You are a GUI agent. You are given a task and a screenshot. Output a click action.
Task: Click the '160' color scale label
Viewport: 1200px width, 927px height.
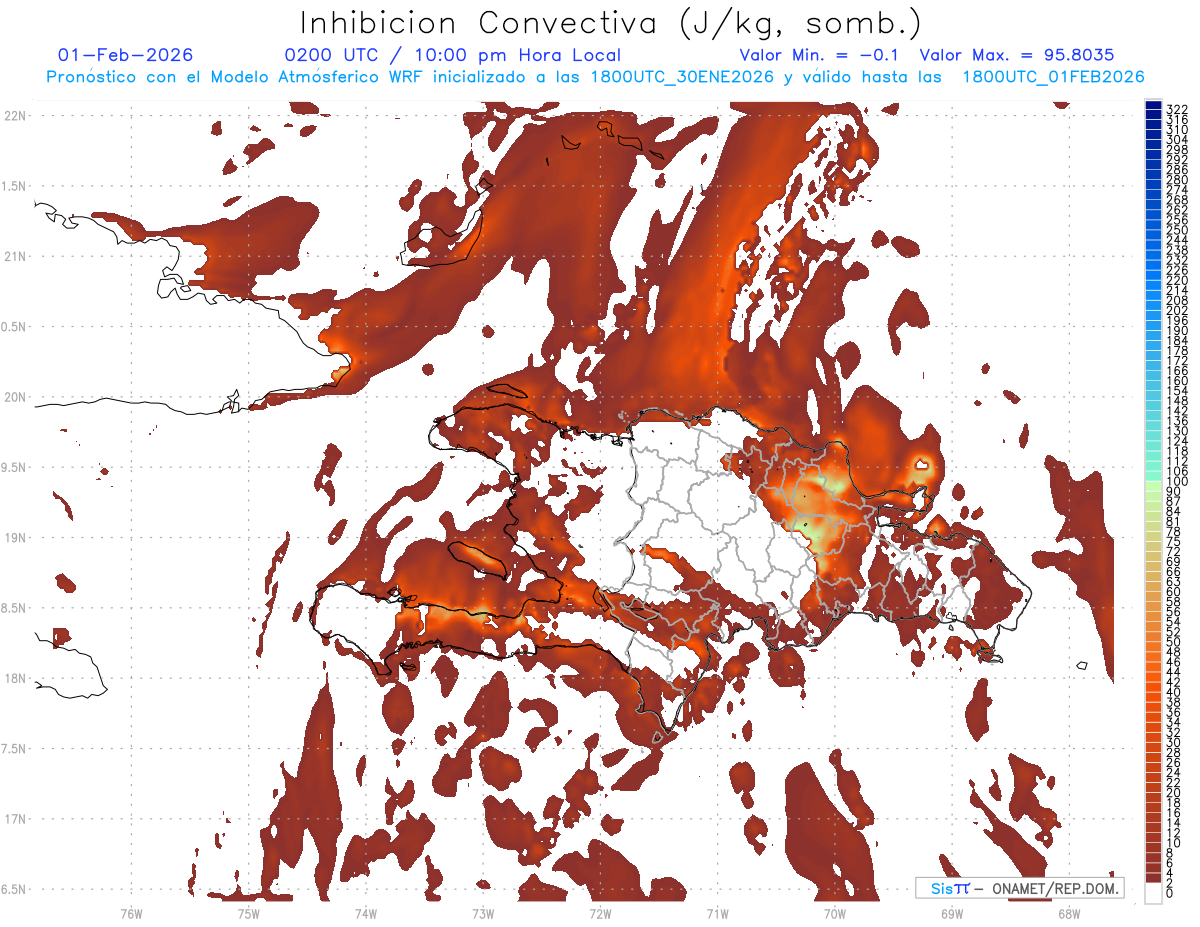point(1177,381)
